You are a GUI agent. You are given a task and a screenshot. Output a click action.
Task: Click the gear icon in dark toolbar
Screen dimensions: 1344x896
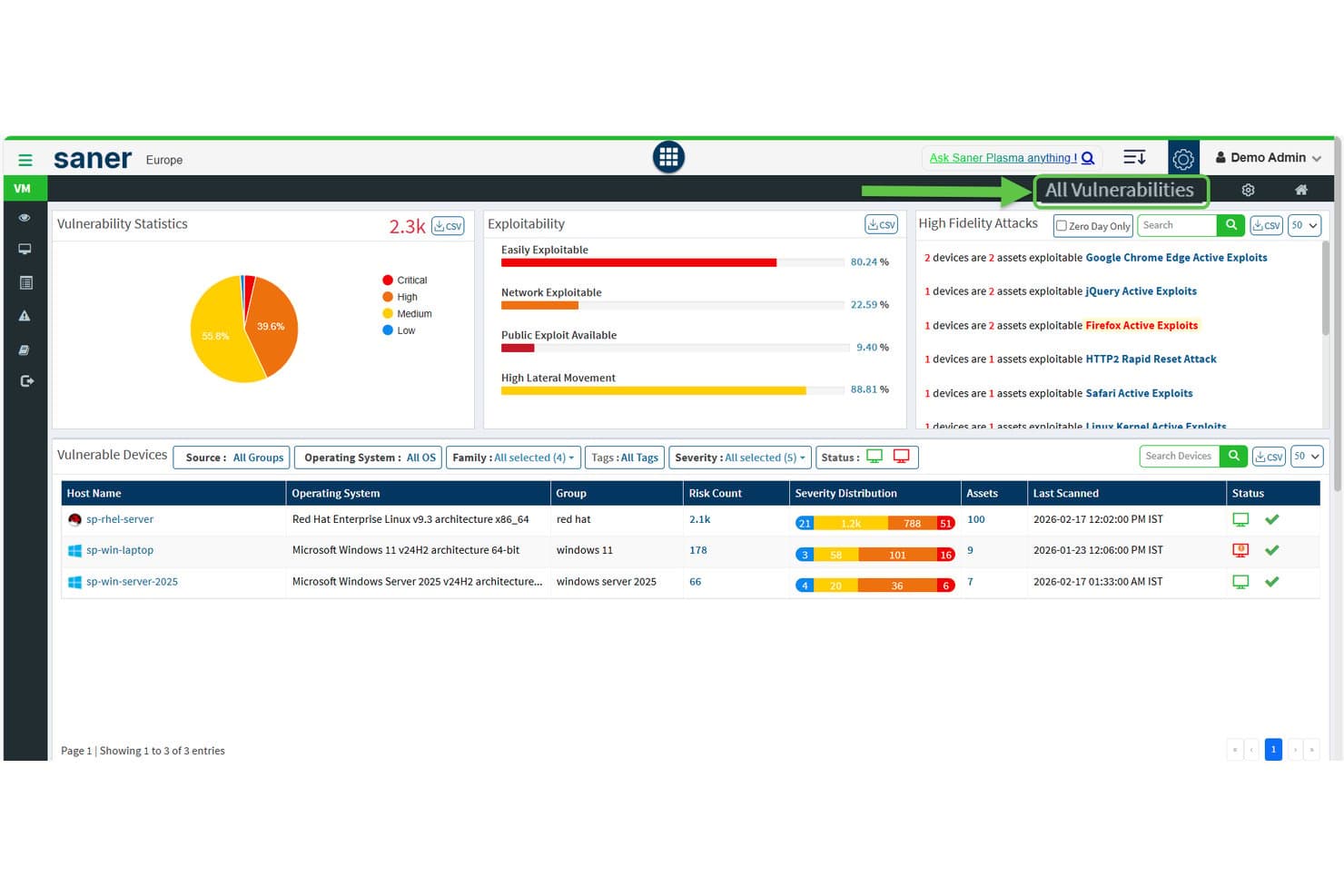click(x=1248, y=190)
